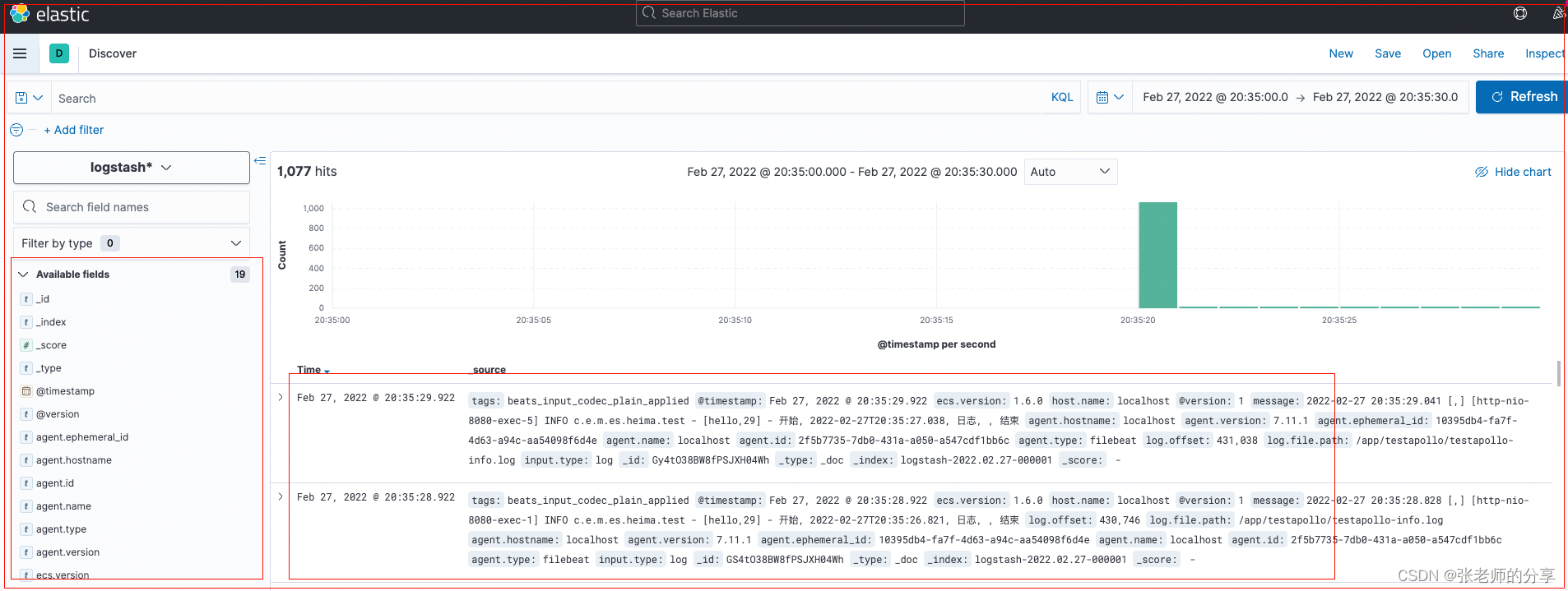
Task: Open the calendar quick date menu
Action: [1110, 97]
